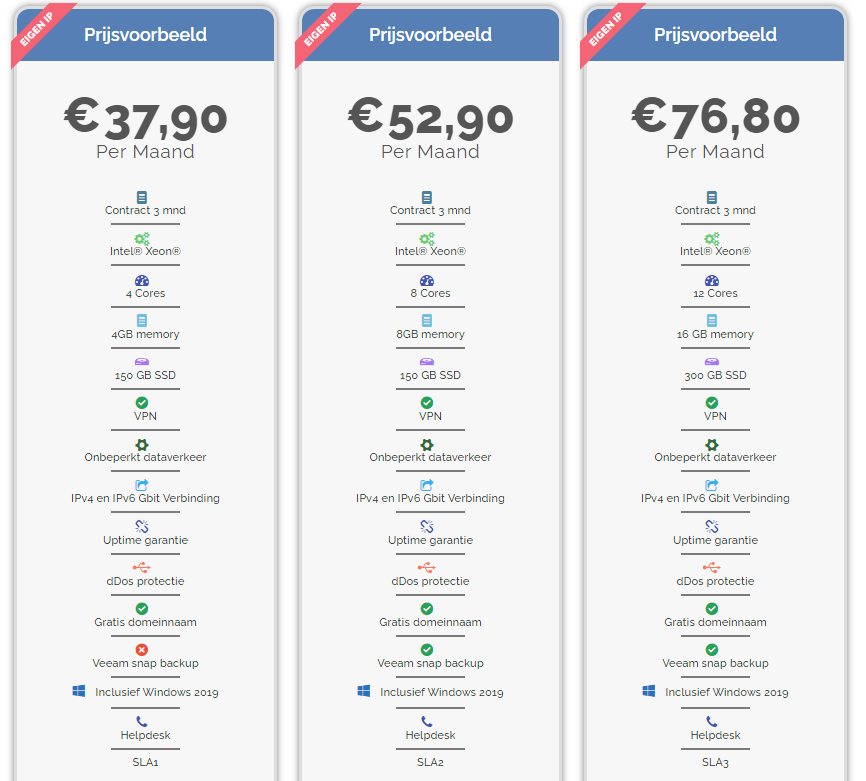The width and height of the screenshot is (866, 781).
Task: Click the €52,90 price text
Action: pos(430,118)
